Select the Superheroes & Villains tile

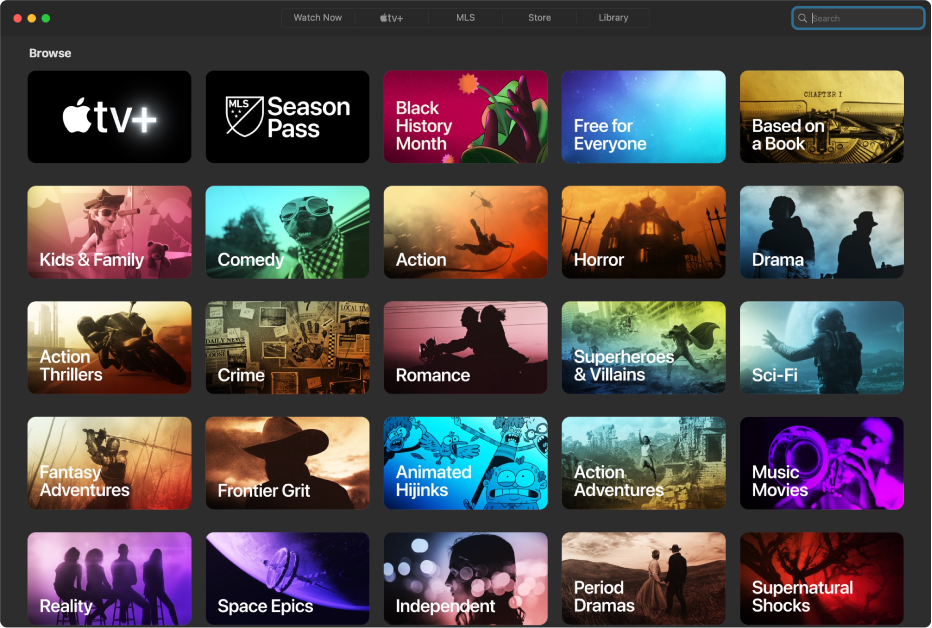tap(643, 347)
